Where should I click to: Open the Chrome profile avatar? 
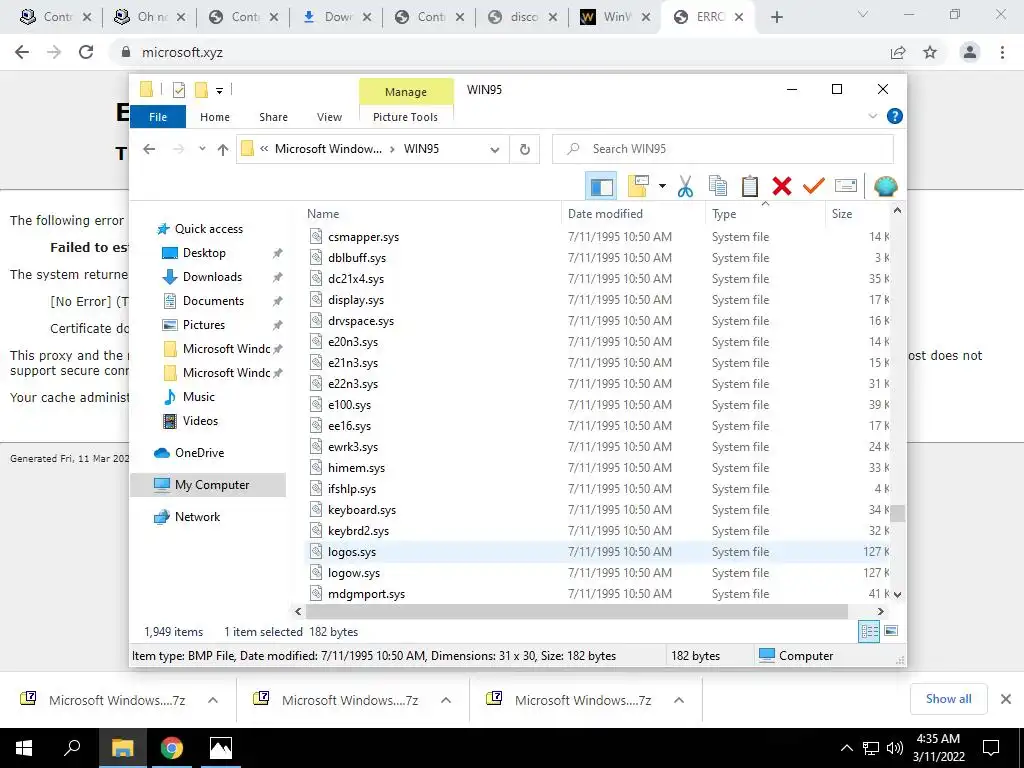(970, 52)
